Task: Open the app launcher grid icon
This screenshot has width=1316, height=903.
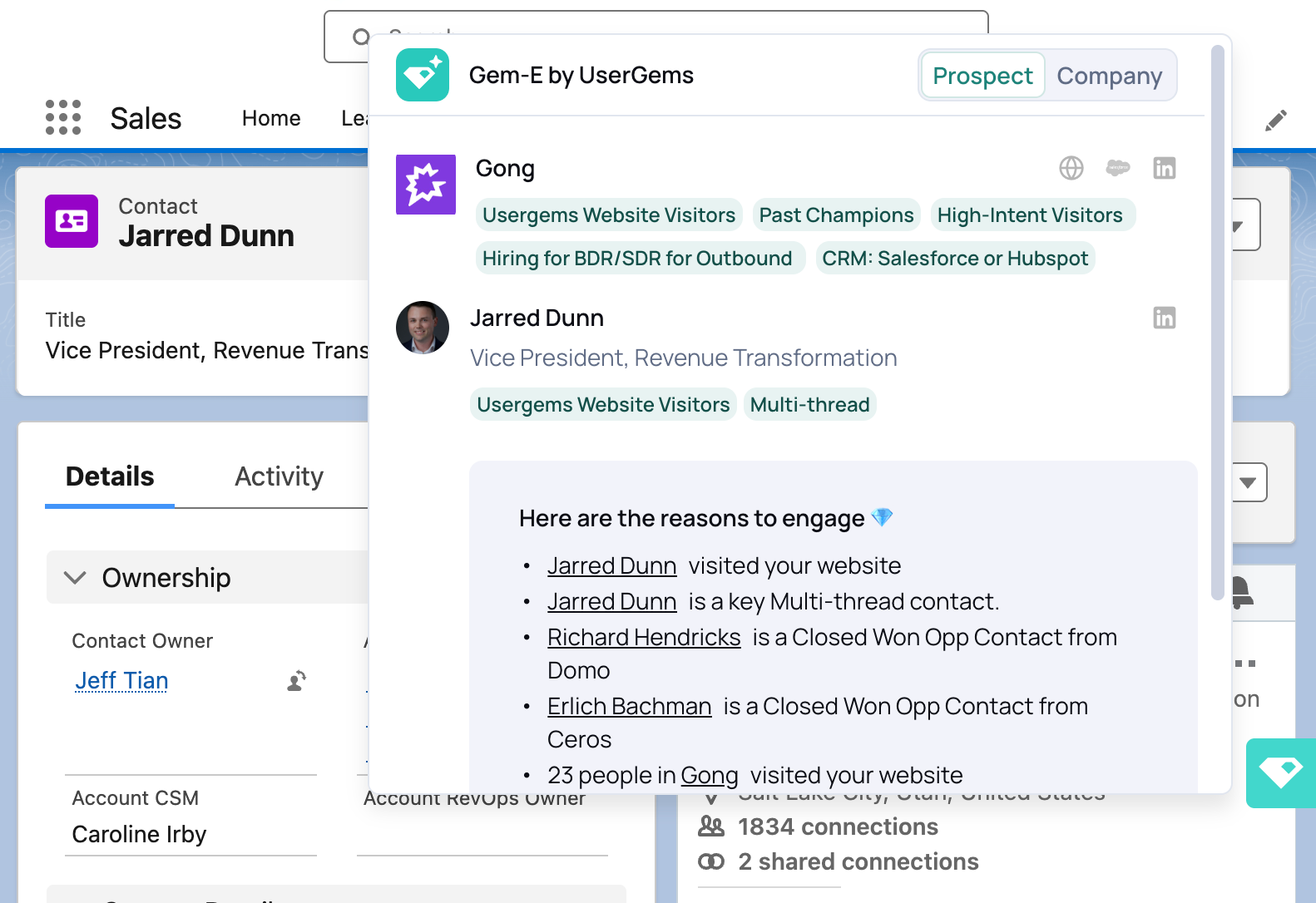Action: point(63,117)
